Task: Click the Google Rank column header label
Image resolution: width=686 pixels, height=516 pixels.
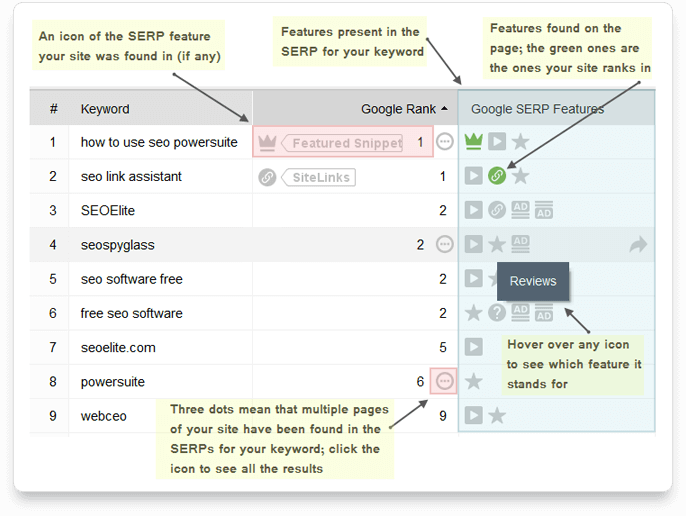Action: click(398, 109)
